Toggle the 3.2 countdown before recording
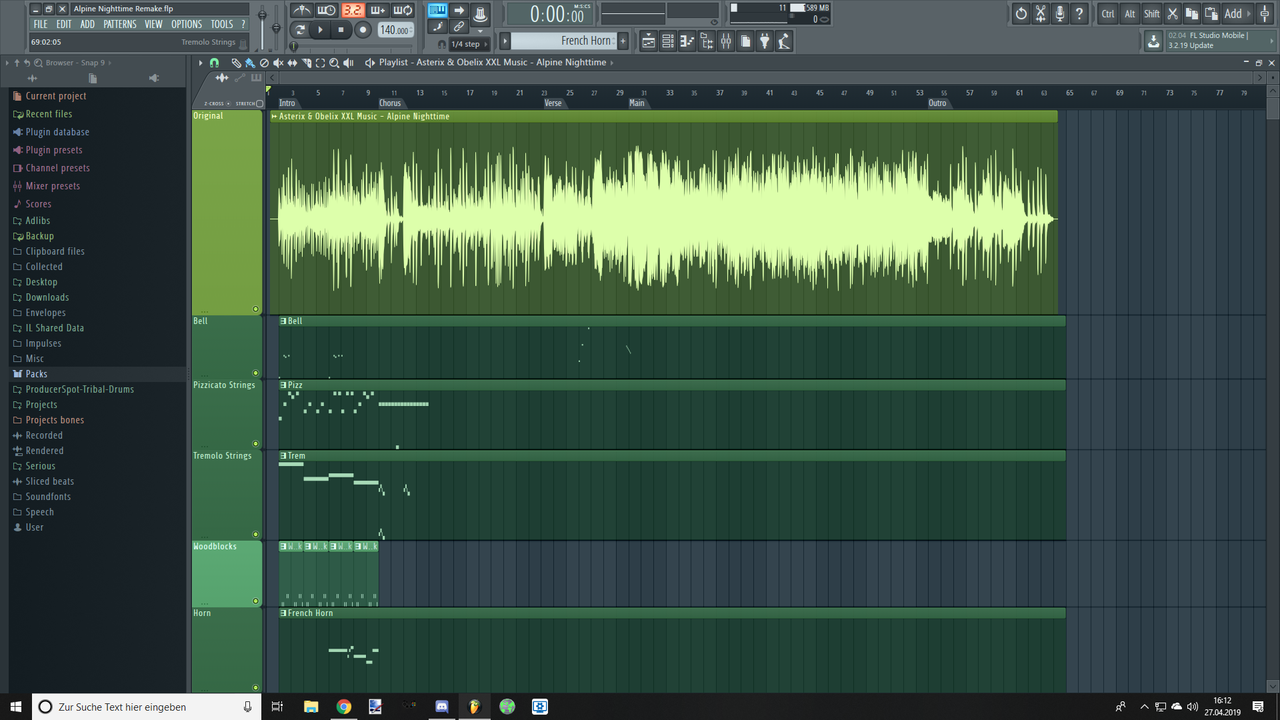Image resolution: width=1280 pixels, height=720 pixels. (353, 10)
